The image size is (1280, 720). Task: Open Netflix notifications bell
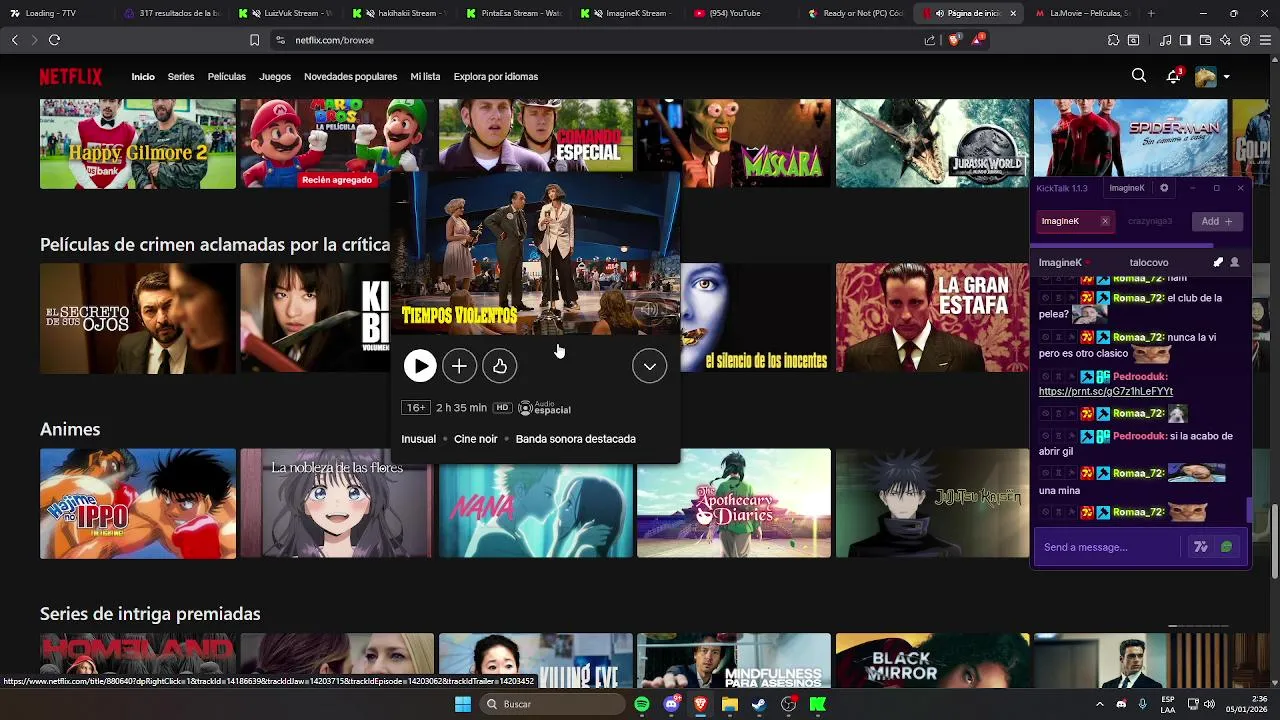click(1174, 76)
